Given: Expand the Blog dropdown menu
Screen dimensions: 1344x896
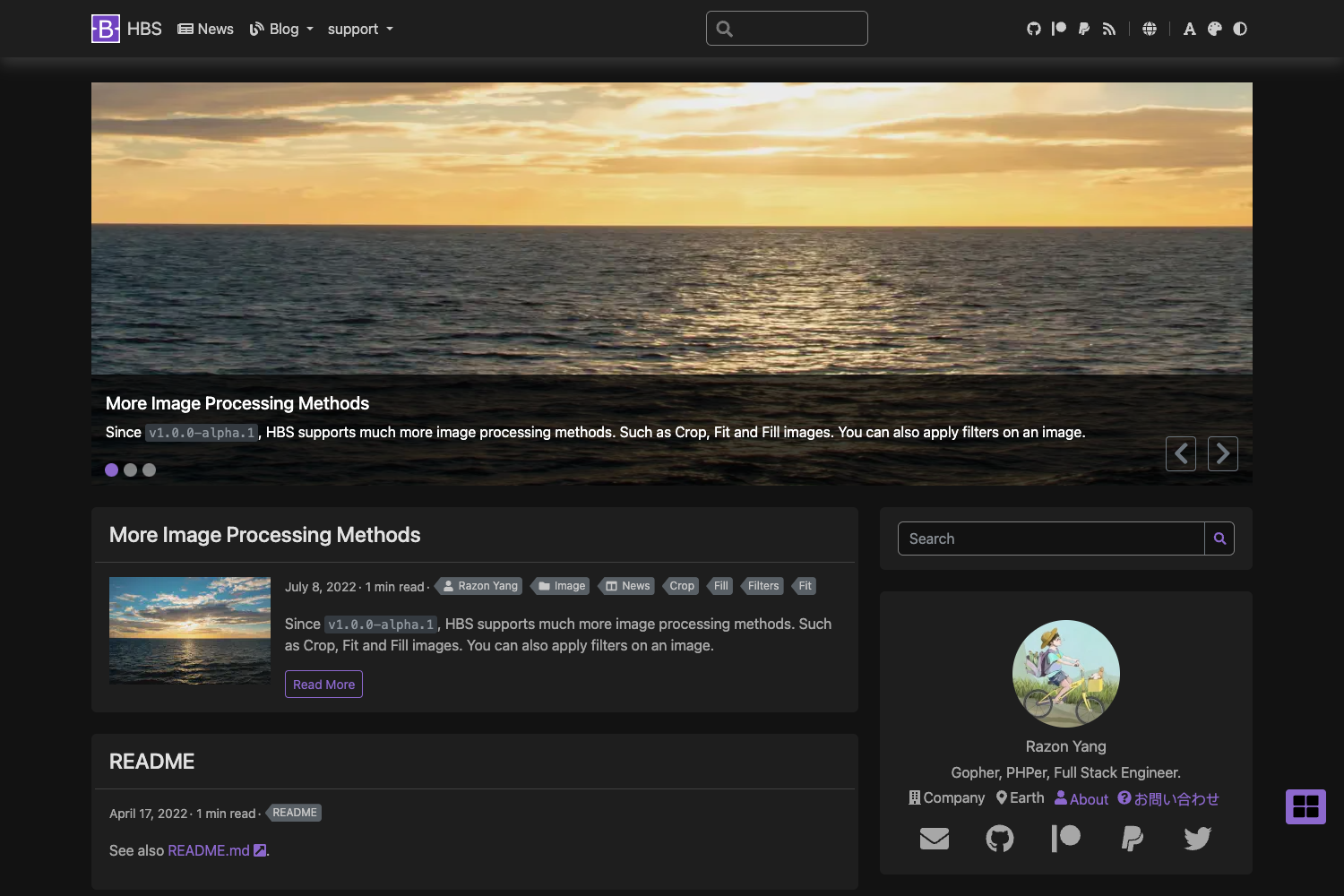Looking at the screenshot, I should [x=281, y=28].
